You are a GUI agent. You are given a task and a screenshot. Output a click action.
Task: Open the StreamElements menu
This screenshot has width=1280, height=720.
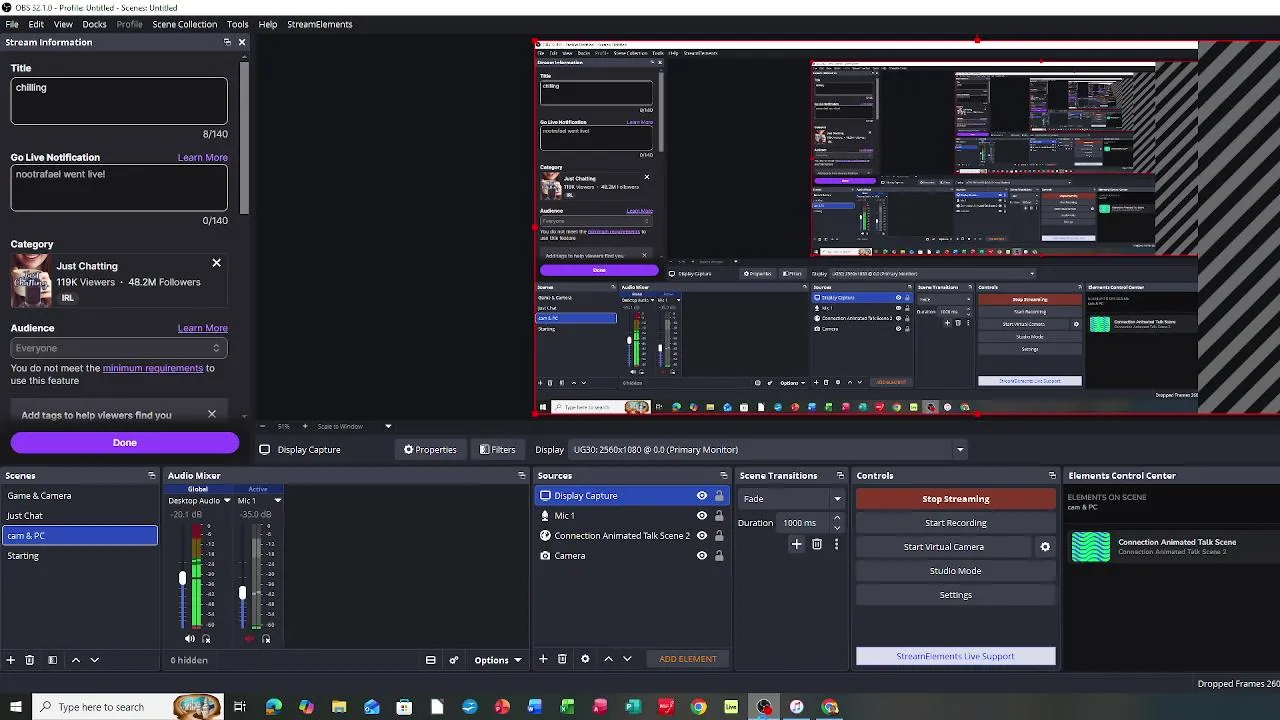pyautogui.click(x=320, y=24)
